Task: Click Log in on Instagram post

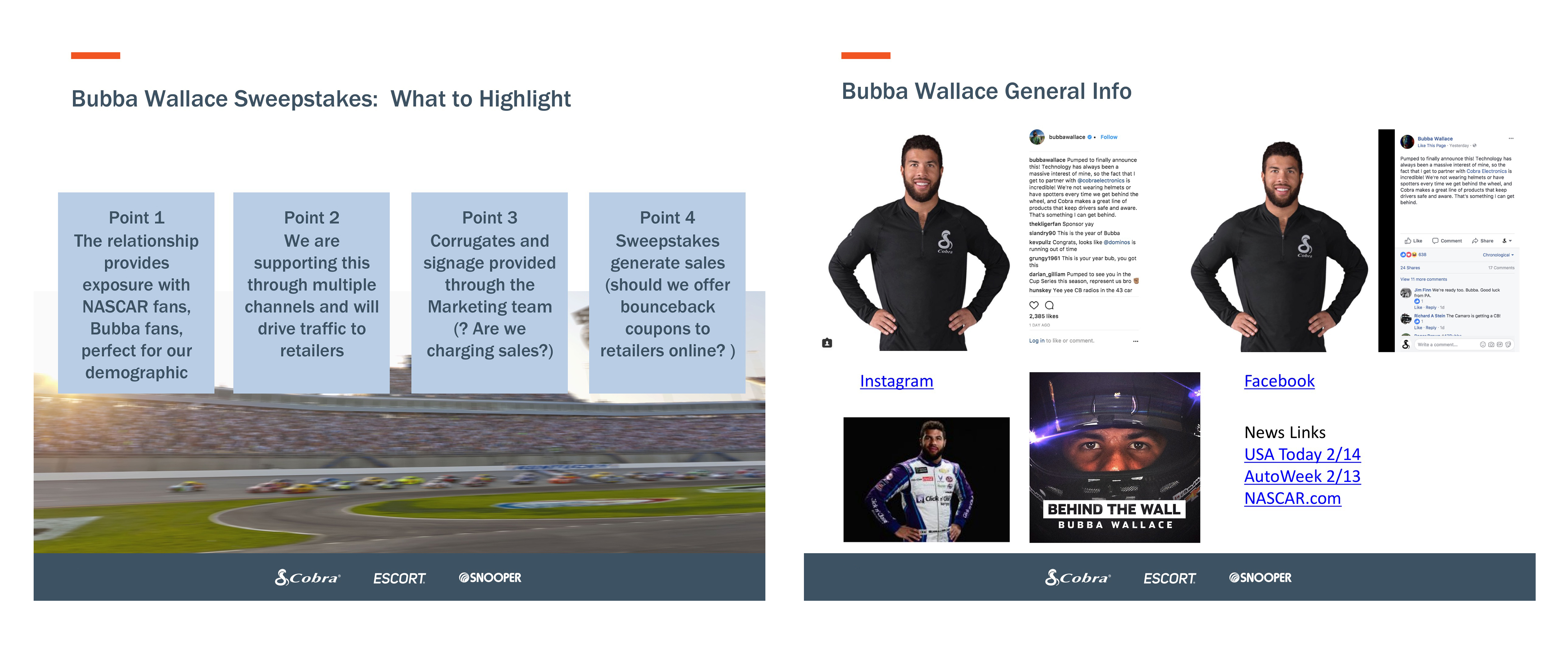Action: click(1037, 341)
